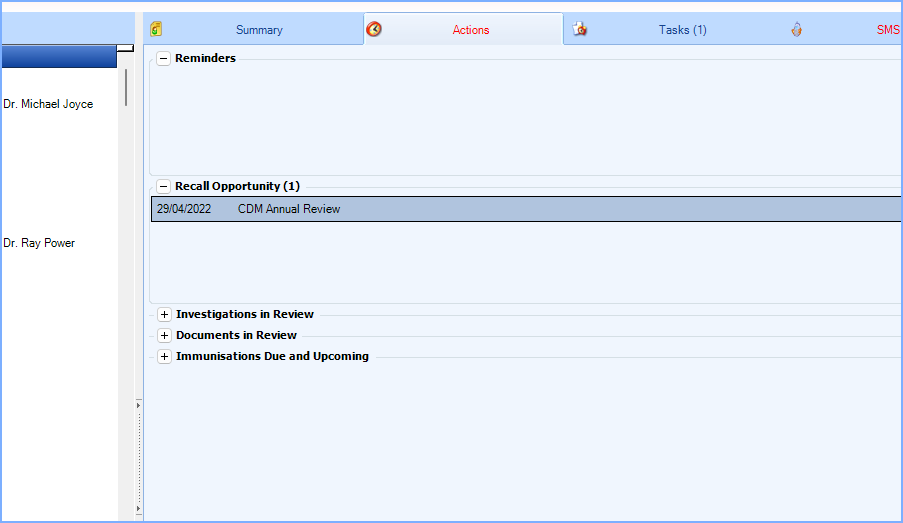Click the dotted splitter handle between panels
This screenshot has width=903, height=523.
(139, 457)
